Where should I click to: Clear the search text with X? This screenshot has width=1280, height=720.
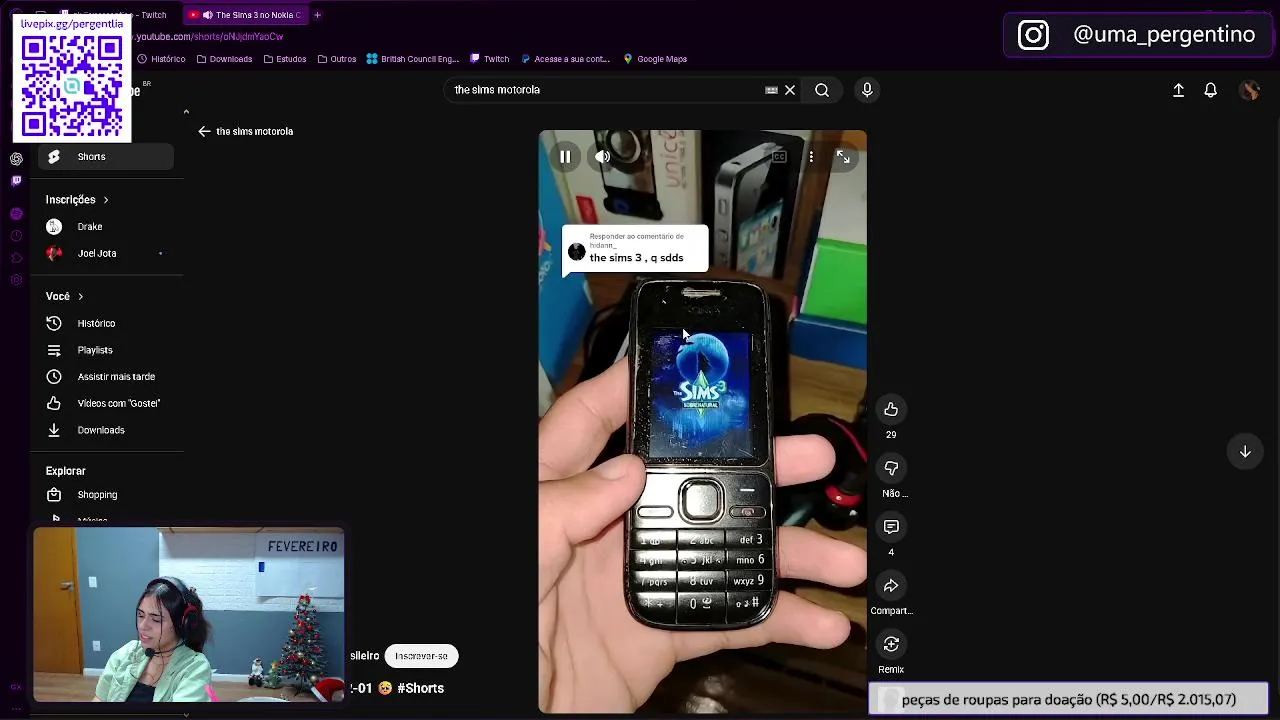tap(790, 90)
